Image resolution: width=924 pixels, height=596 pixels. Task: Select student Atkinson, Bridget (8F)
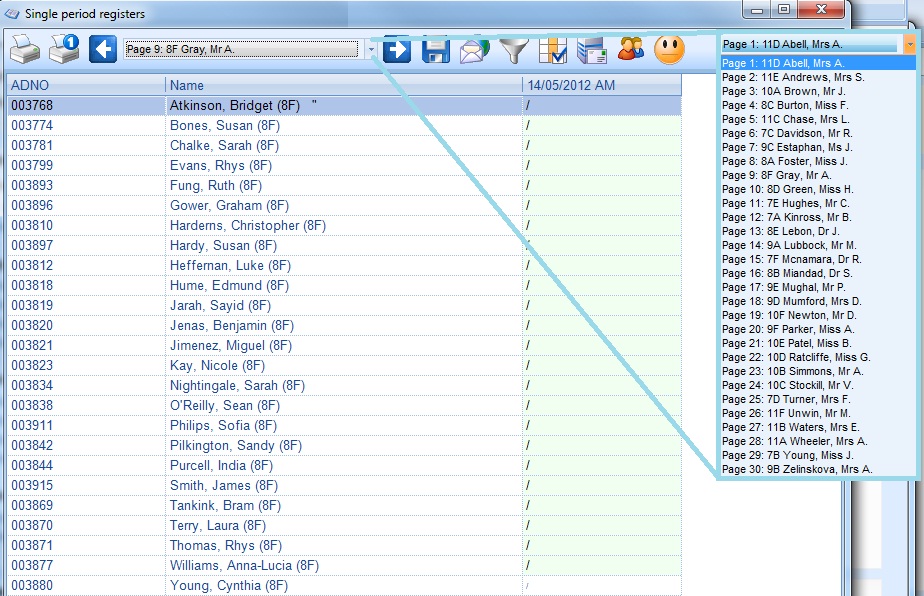(x=344, y=106)
